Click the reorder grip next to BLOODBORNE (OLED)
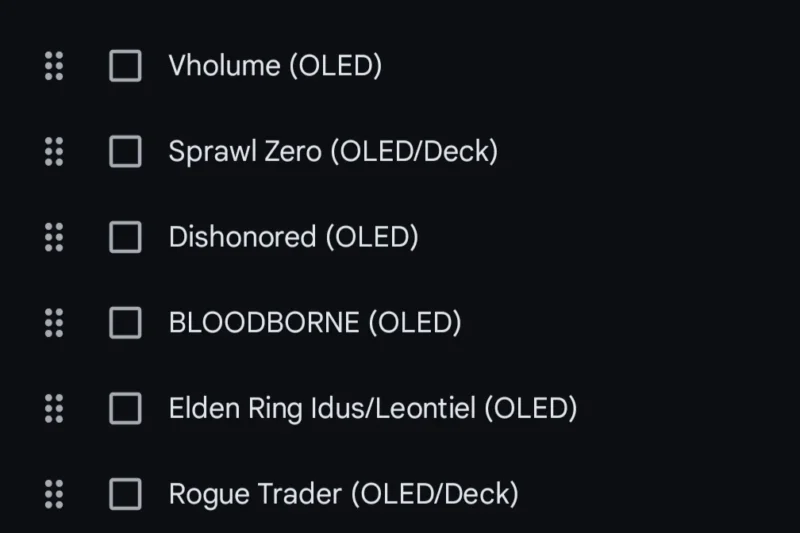The width and height of the screenshot is (800, 533). 54,323
